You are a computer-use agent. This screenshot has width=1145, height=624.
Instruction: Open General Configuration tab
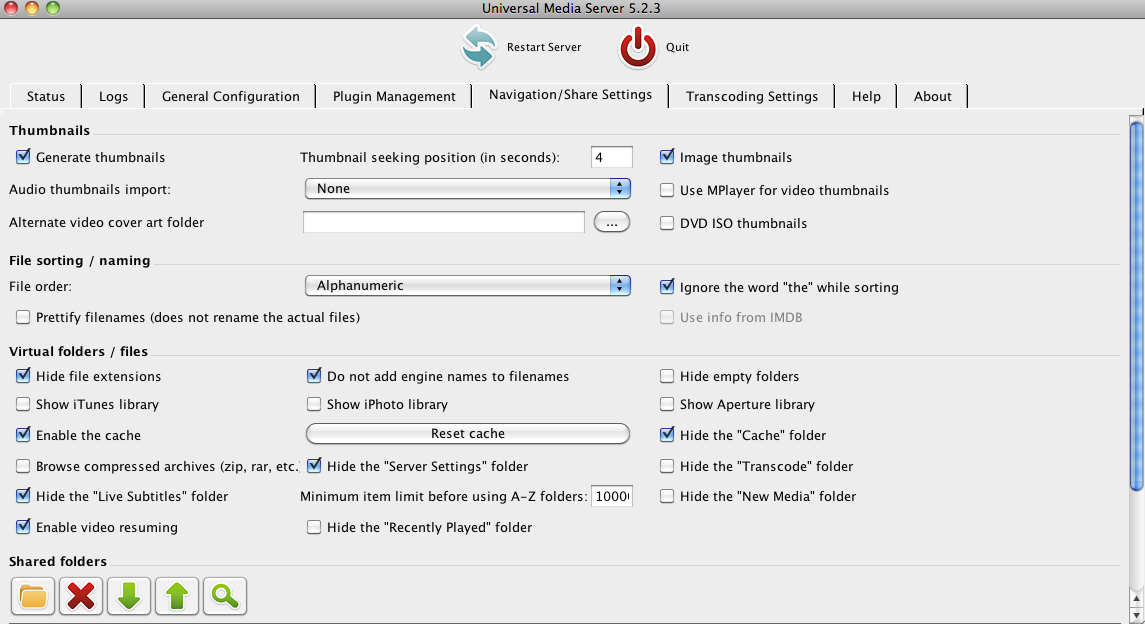[x=231, y=96]
